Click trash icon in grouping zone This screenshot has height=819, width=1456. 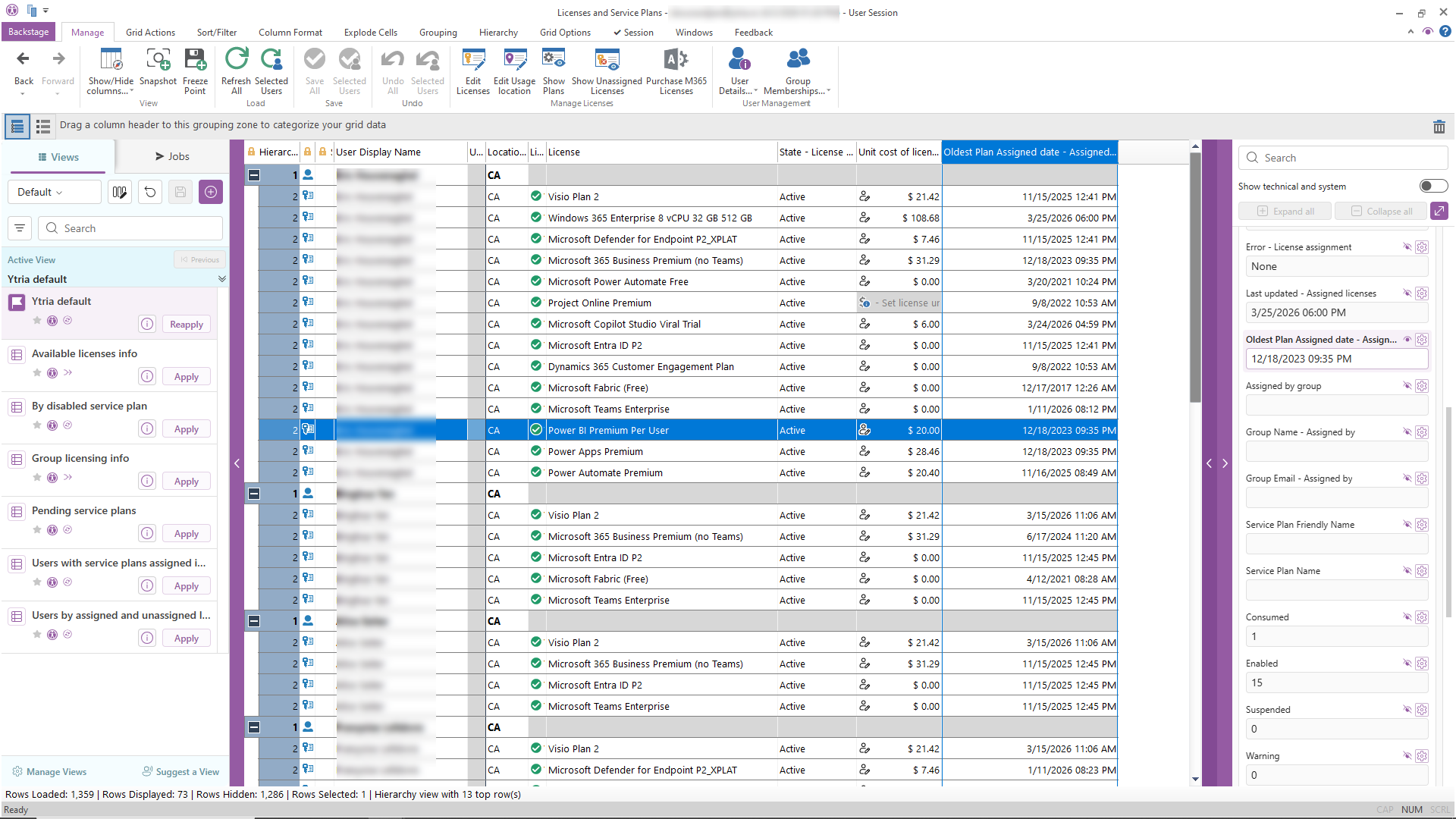(x=1439, y=127)
